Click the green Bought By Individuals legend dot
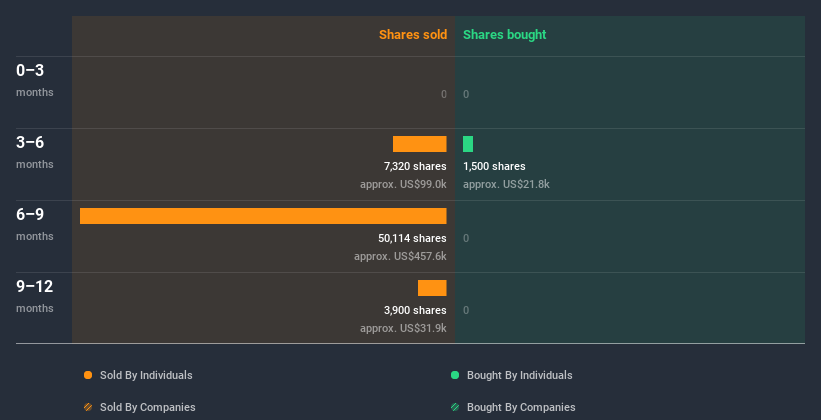 point(455,375)
